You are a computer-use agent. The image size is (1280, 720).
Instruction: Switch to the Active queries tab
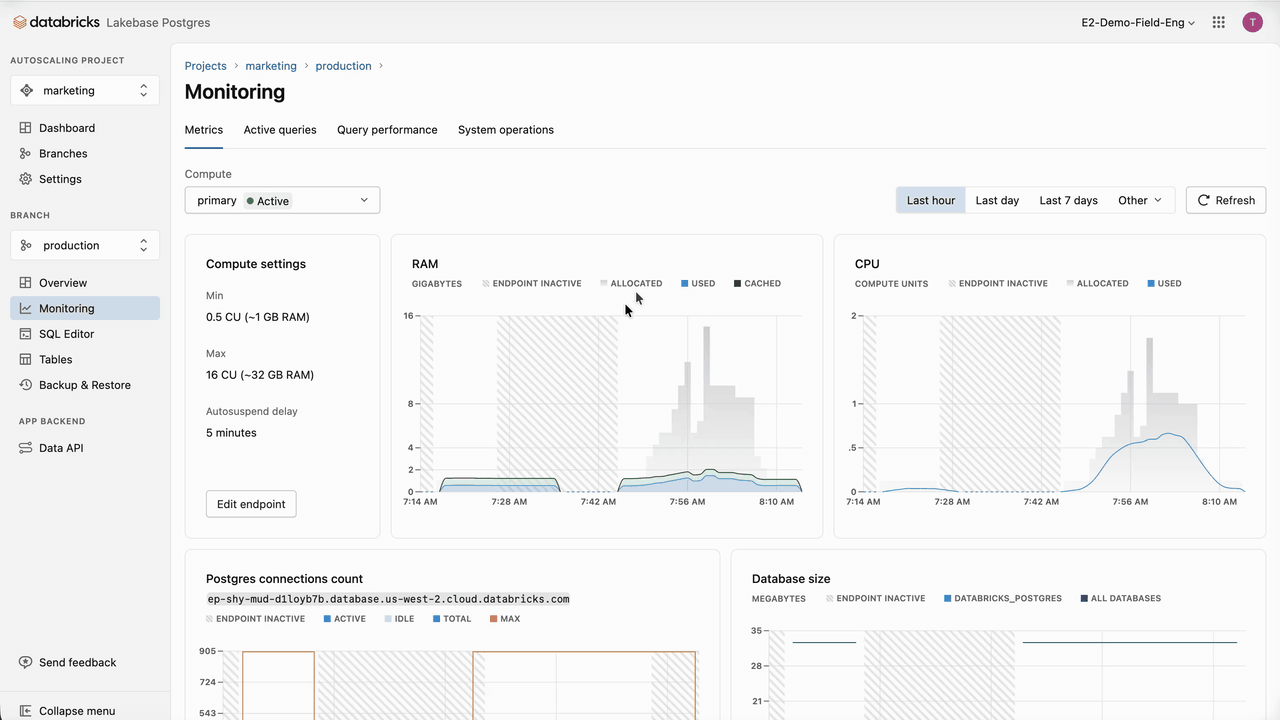pyautogui.click(x=280, y=130)
